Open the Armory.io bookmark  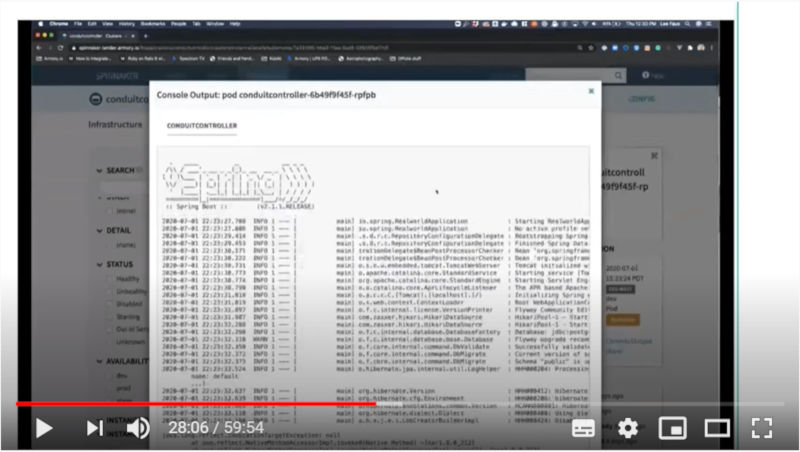pos(50,59)
